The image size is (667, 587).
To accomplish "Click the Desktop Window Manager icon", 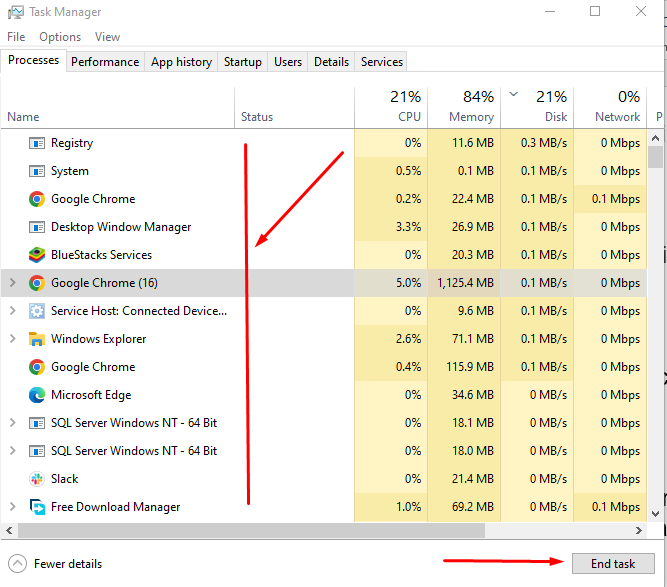I will 37,227.
